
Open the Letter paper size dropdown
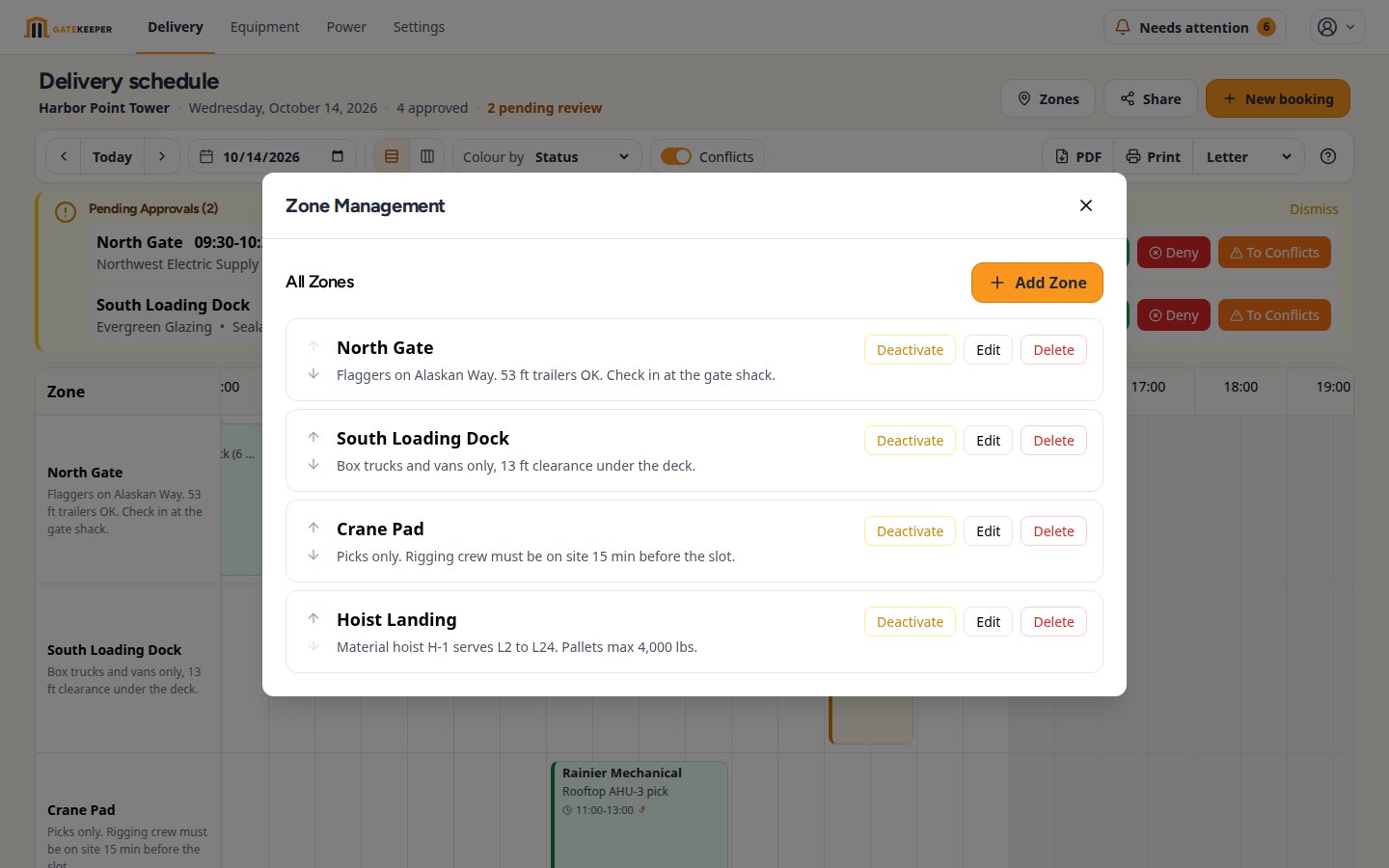tap(1248, 156)
